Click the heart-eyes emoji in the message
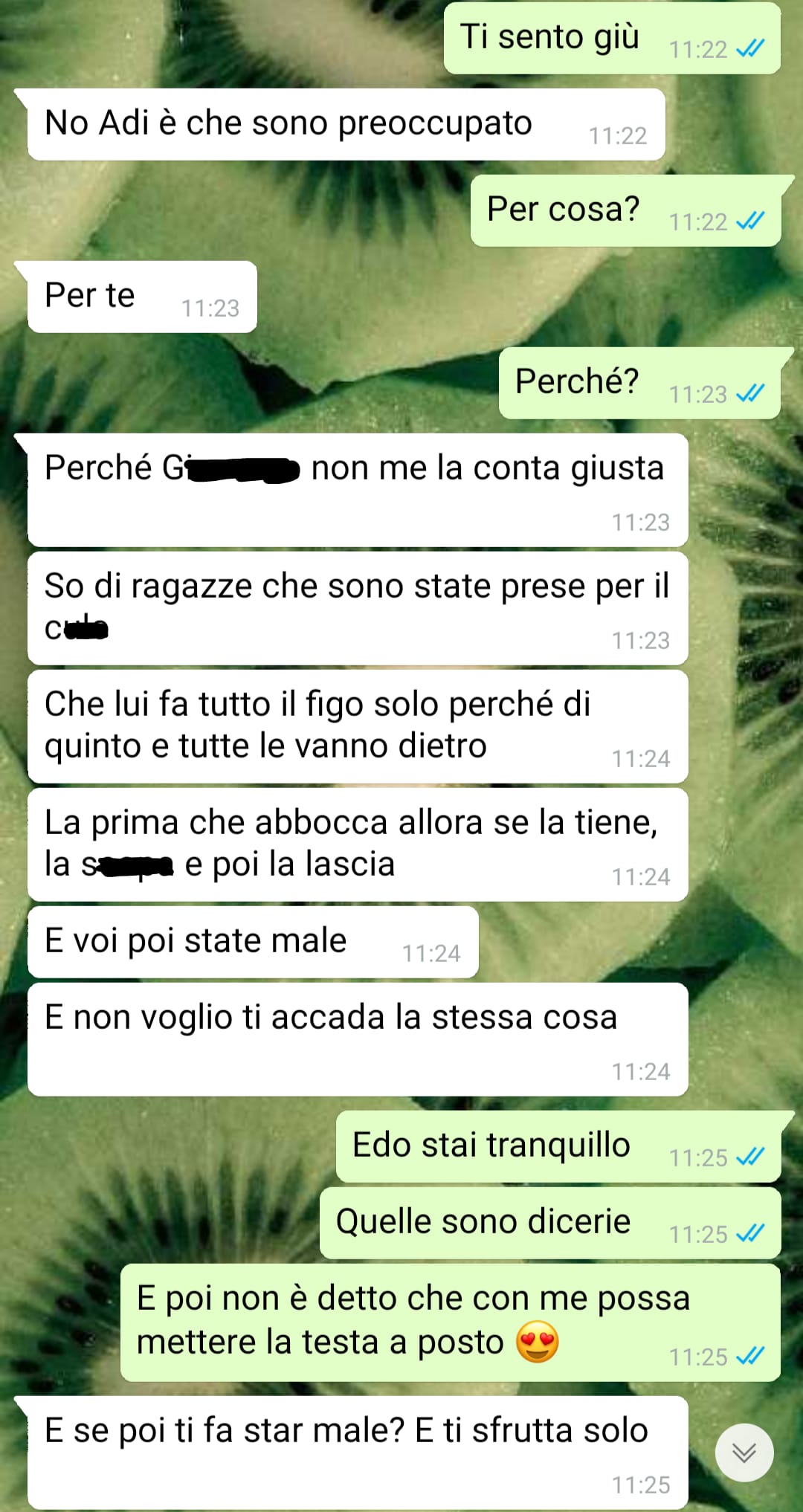803x1512 pixels. tap(537, 1343)
